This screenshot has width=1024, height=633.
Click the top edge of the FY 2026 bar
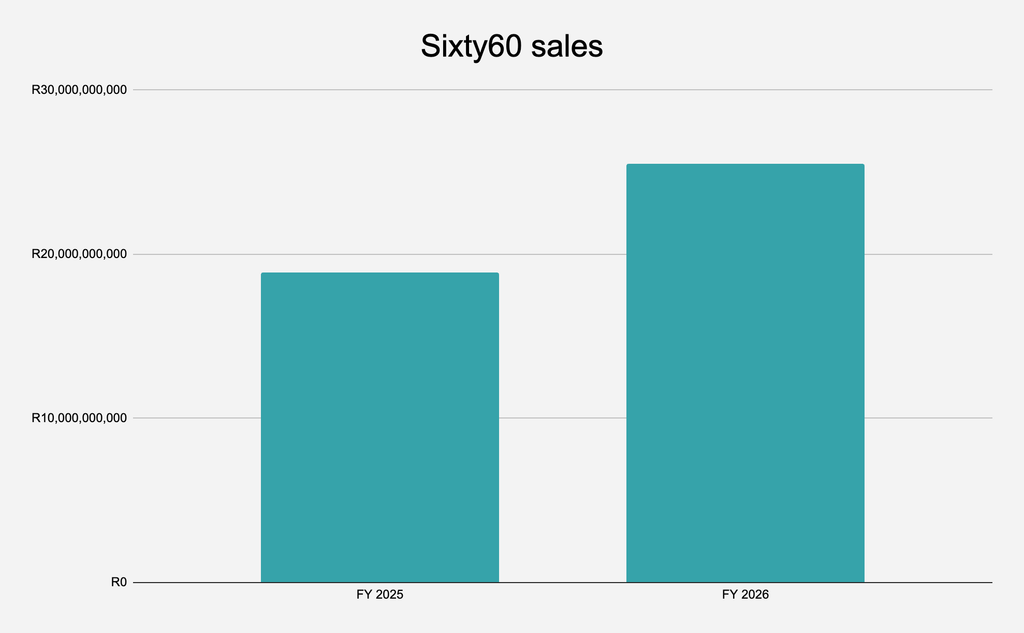[x=745, y=165]
